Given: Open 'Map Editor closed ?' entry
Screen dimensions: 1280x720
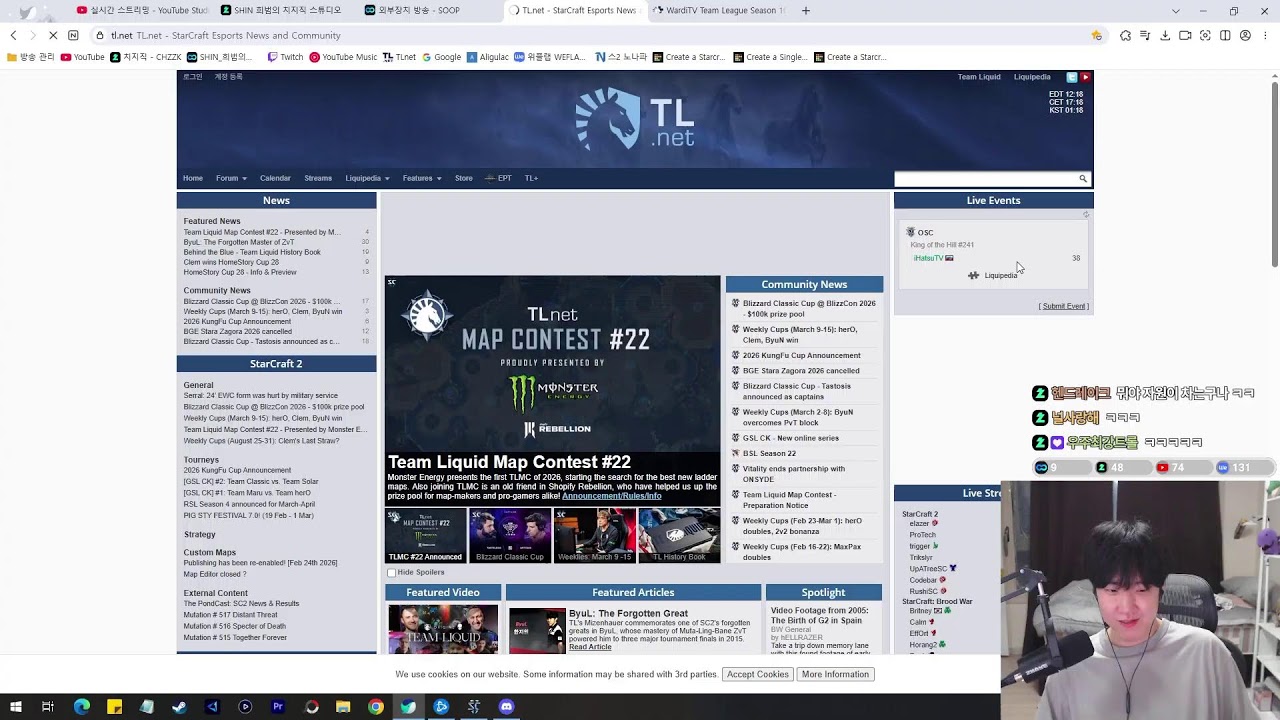Looking at the screenshot, I should (214, 574).
